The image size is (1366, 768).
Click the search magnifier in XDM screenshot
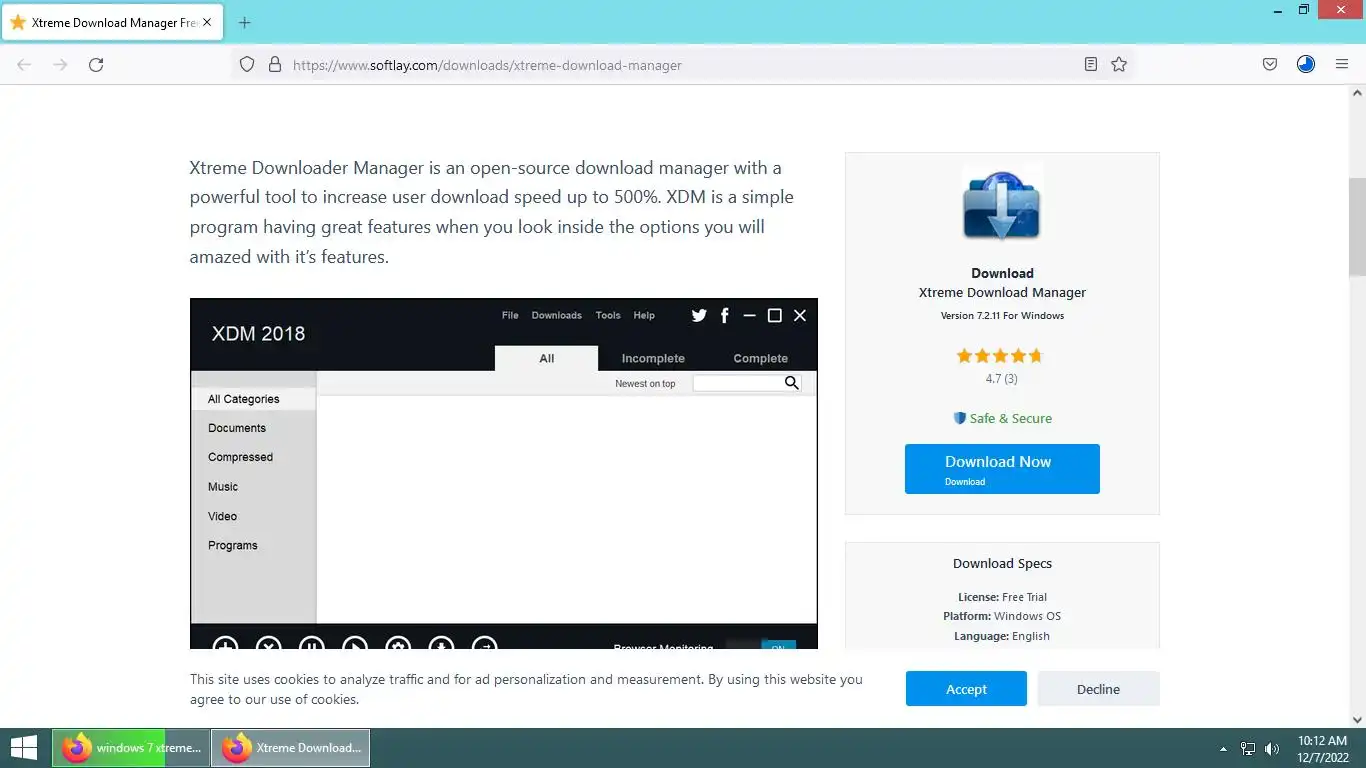tap(791, 383)
